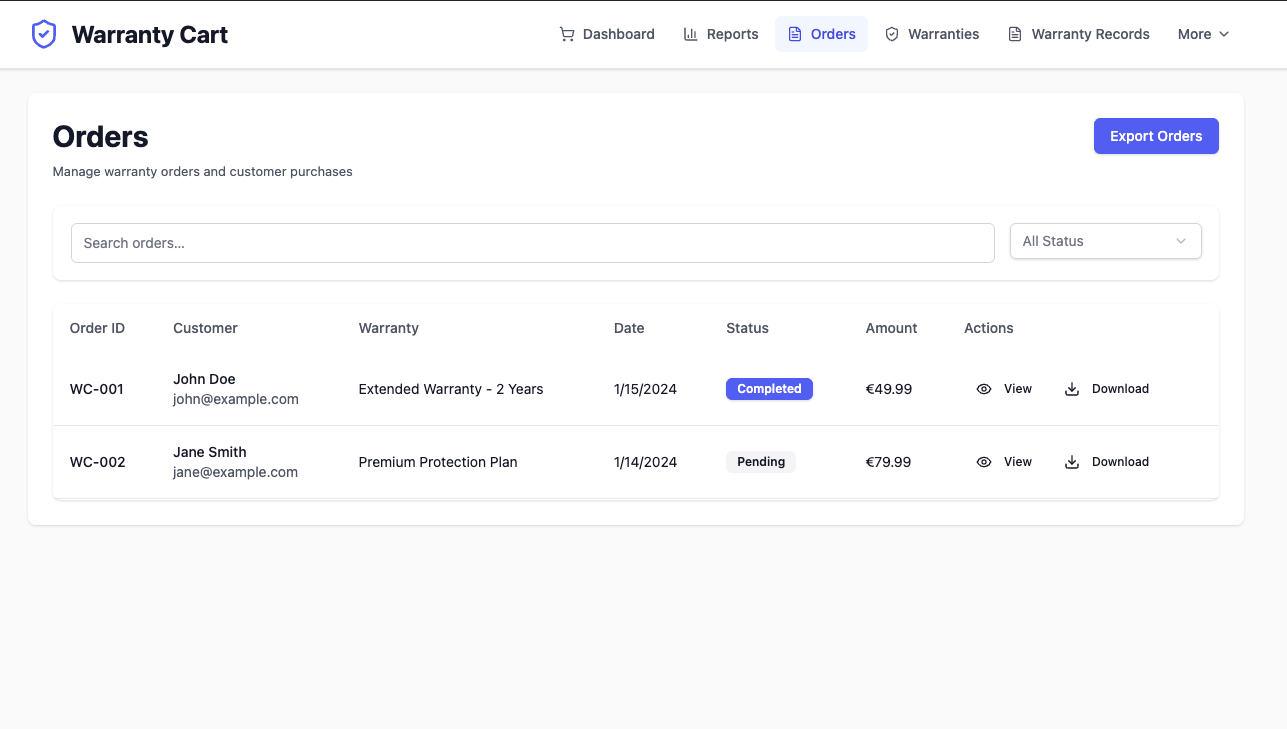Viewport: 1287px width, 729px height.
Task: Click the Warranty Cart shield logo
Action: click(x=44, y=33)
